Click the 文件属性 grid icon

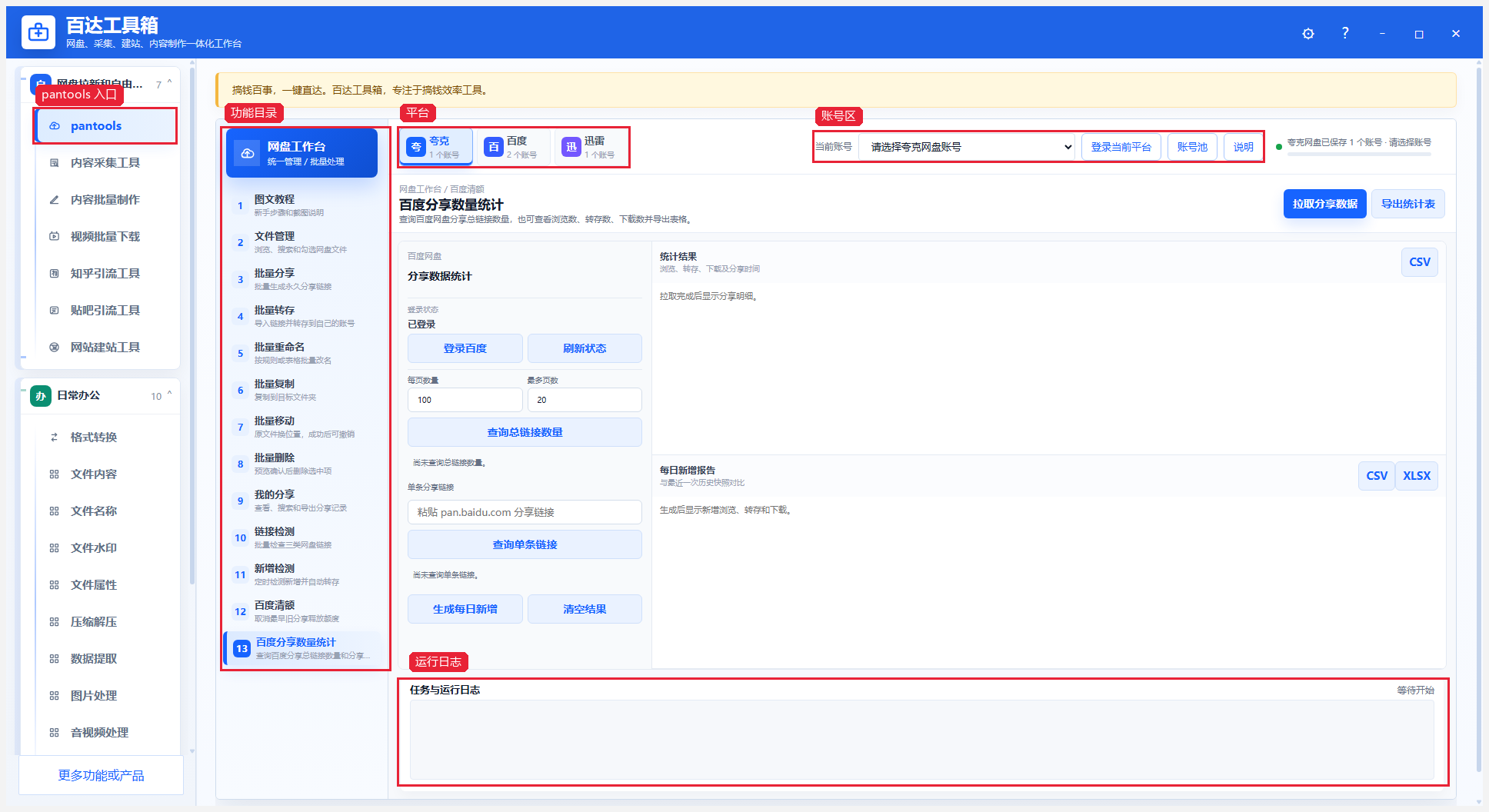pyautogui.click(x=55, y=585)
